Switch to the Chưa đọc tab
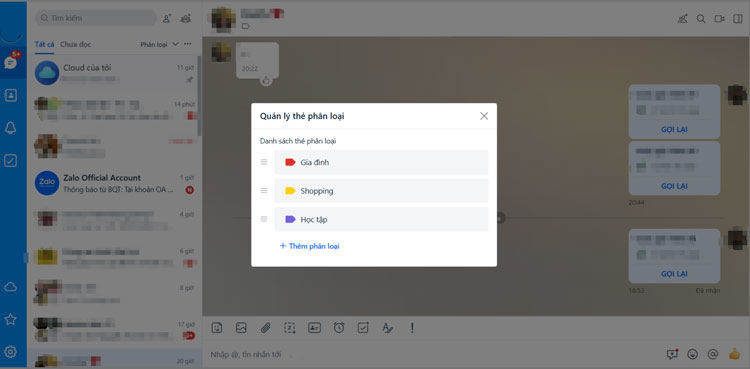750x369 pixels. pyautogui.click(x=76, y=44)
